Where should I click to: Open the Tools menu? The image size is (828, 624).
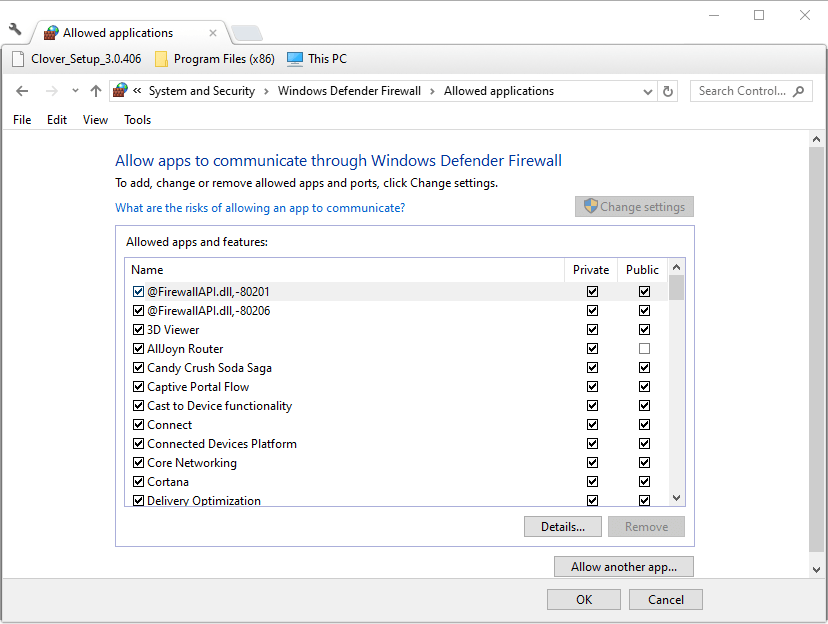click(x=137, y=120)
